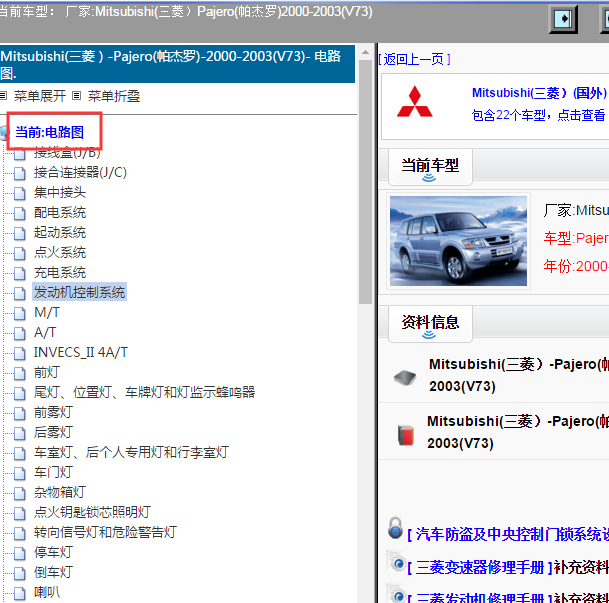This screenshot has height=603, width=609.
Task: Select 发动机控制系统 in the tree
Action: click(79, 292)
